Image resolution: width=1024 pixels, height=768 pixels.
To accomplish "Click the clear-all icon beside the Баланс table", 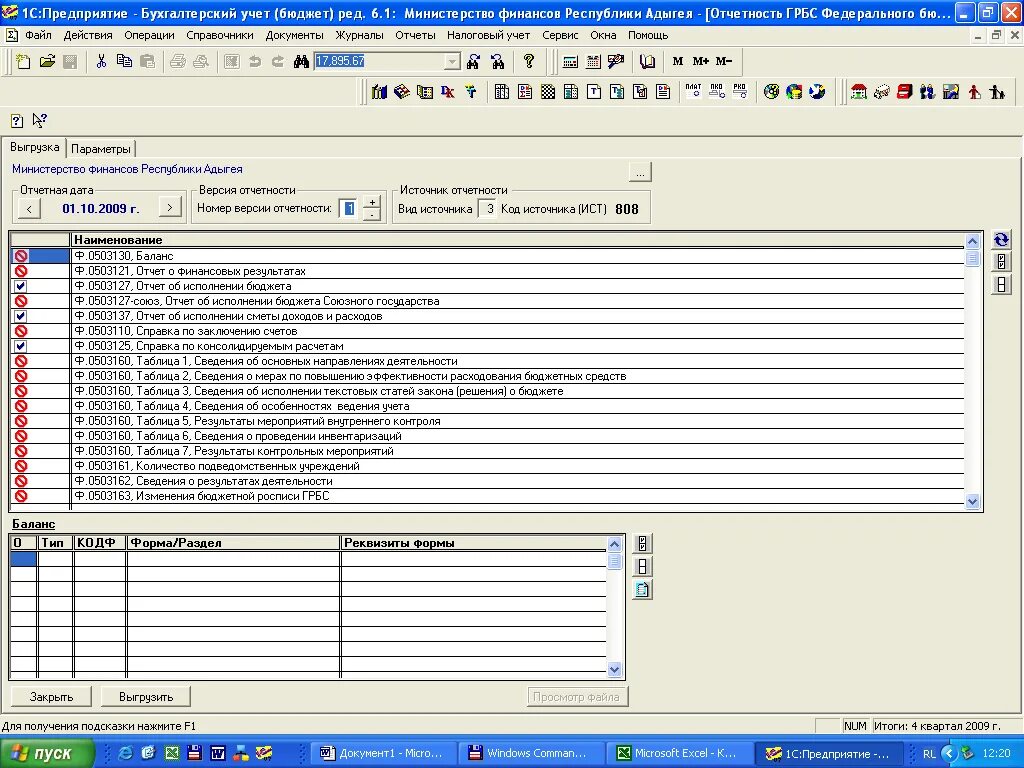I will [x=643, y=567].
